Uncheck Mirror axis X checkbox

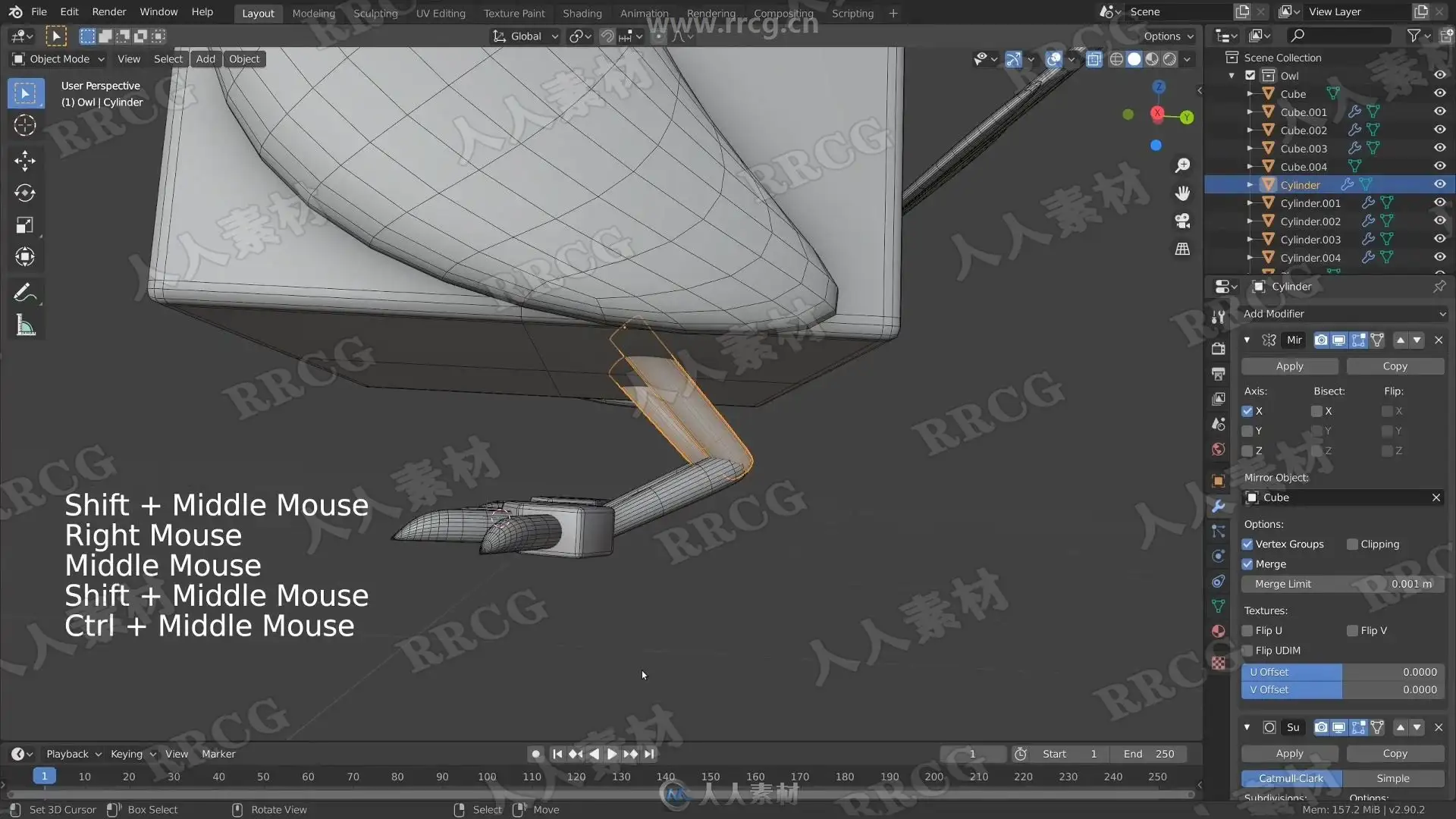pyautogui.click(x=1247, y=411)
